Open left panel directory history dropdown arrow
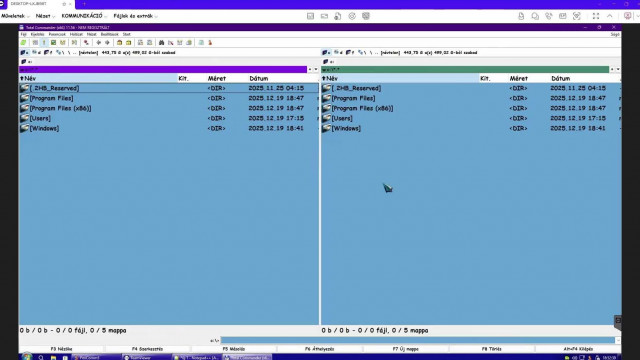Screen dimensions: 640x360 point(316,69)
